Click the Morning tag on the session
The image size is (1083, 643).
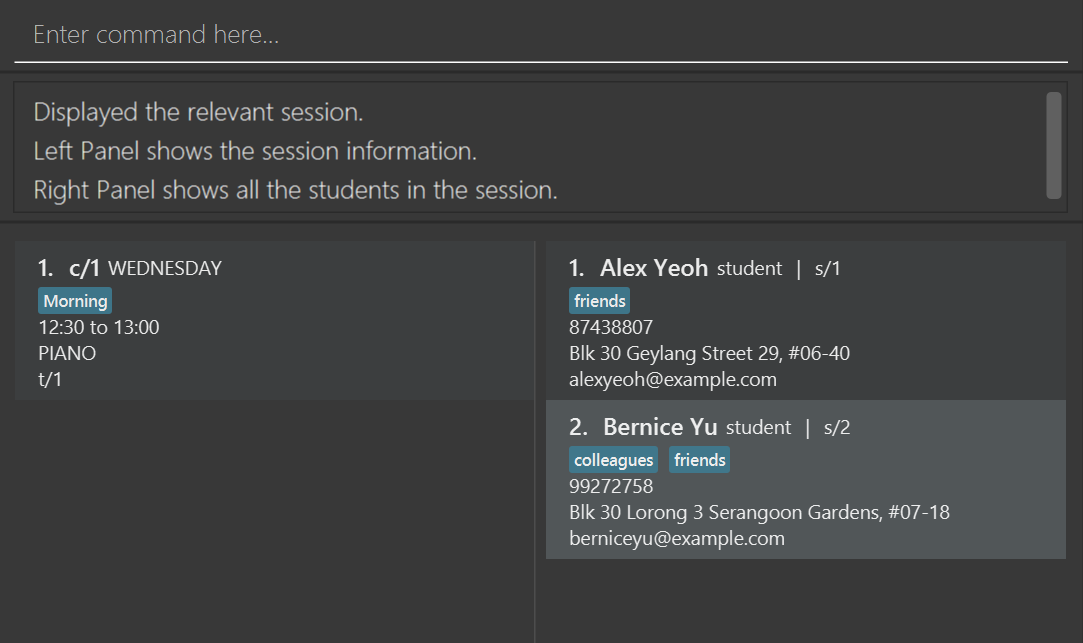tap(75, 301)
